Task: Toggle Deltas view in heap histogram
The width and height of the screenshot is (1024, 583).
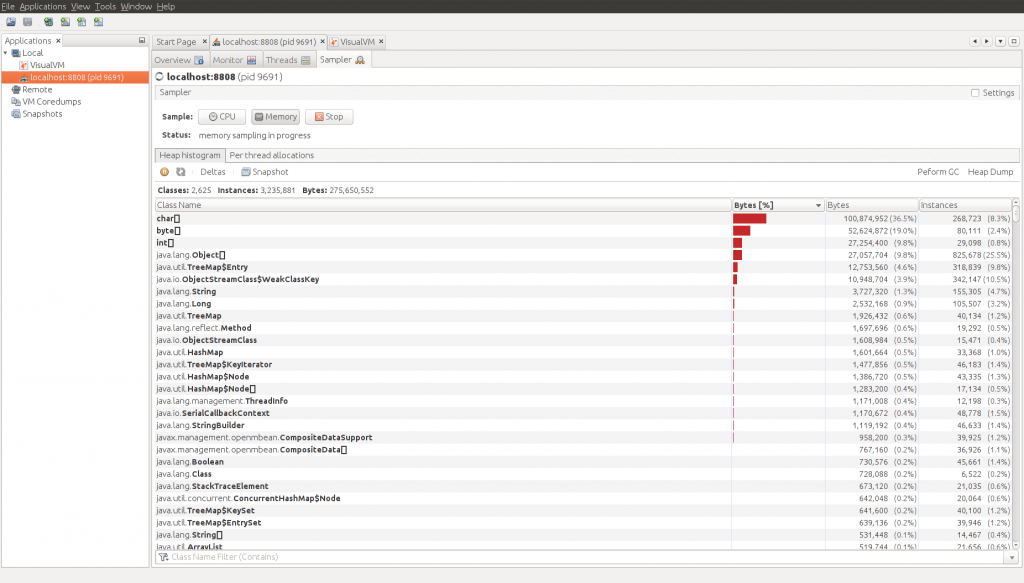Action: (x=212, y=172)
